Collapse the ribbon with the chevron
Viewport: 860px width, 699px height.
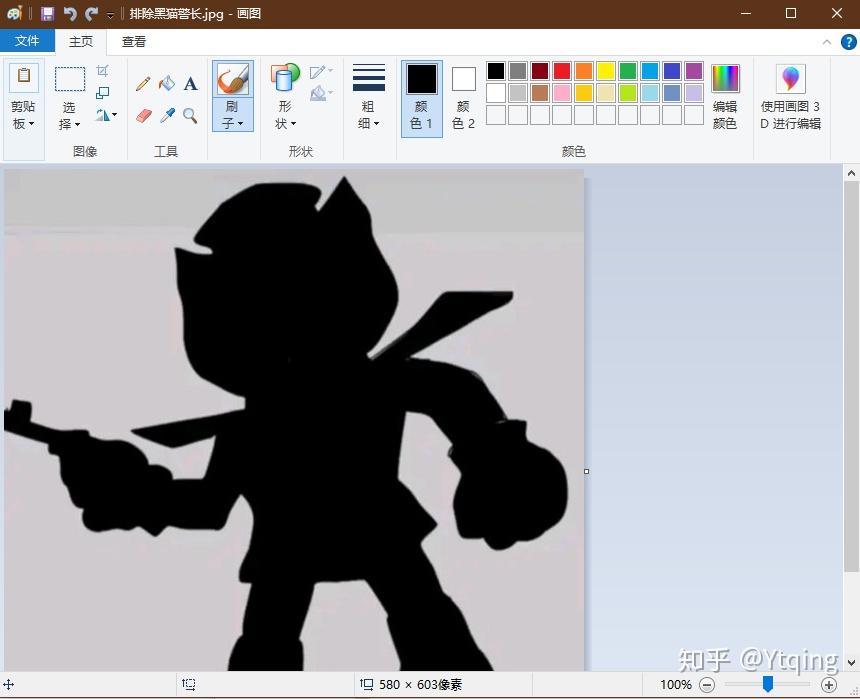827,42
